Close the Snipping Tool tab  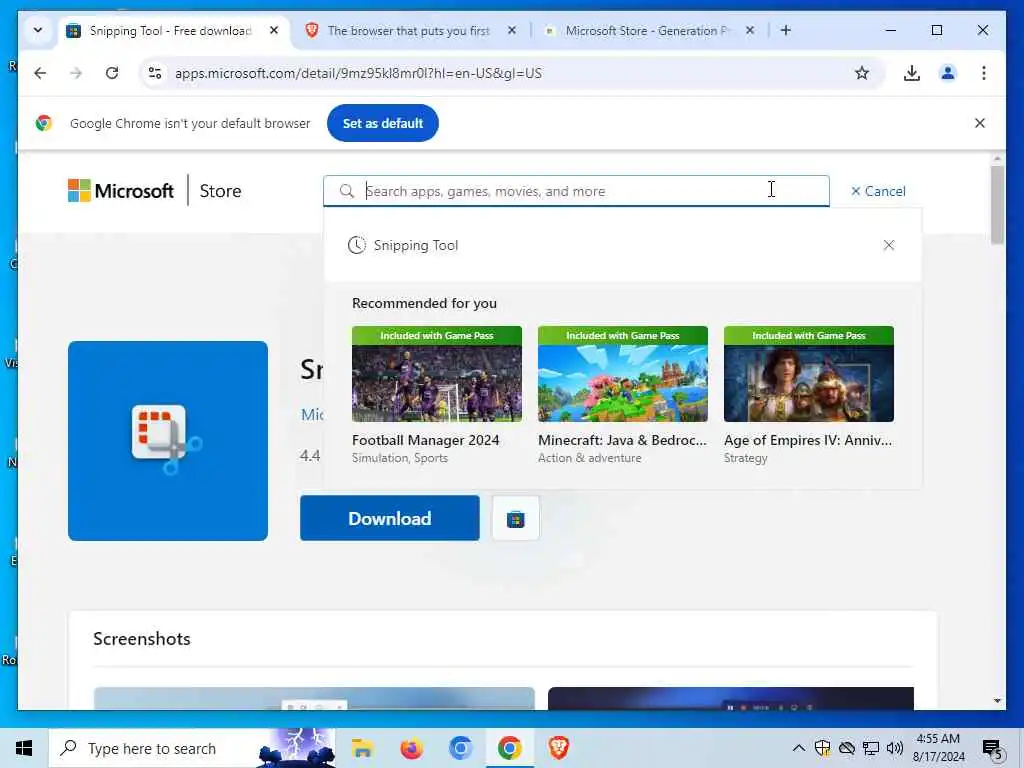click(x=274, y=30)
